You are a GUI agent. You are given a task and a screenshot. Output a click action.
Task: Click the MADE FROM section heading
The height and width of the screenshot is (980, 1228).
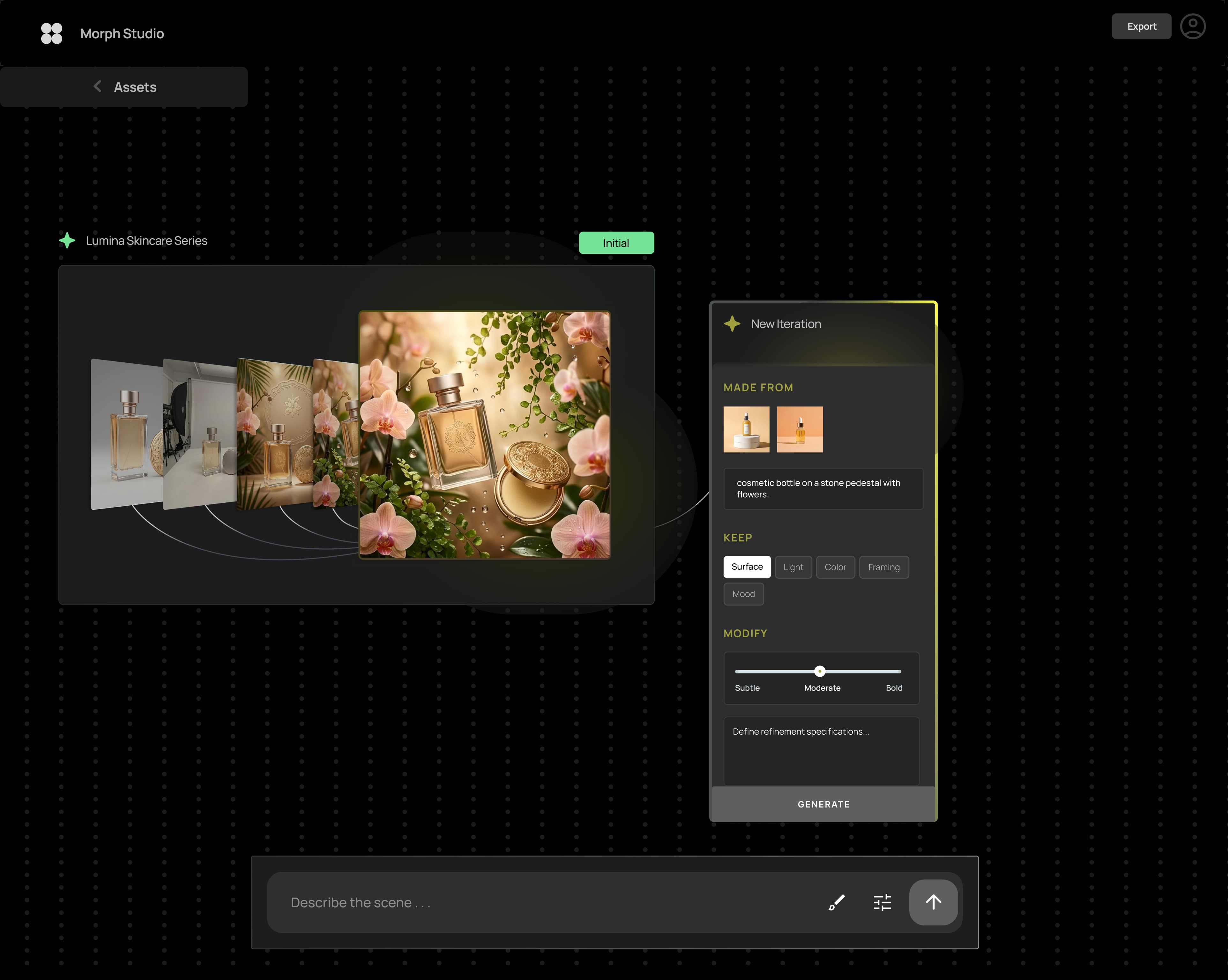coord(758,387)
